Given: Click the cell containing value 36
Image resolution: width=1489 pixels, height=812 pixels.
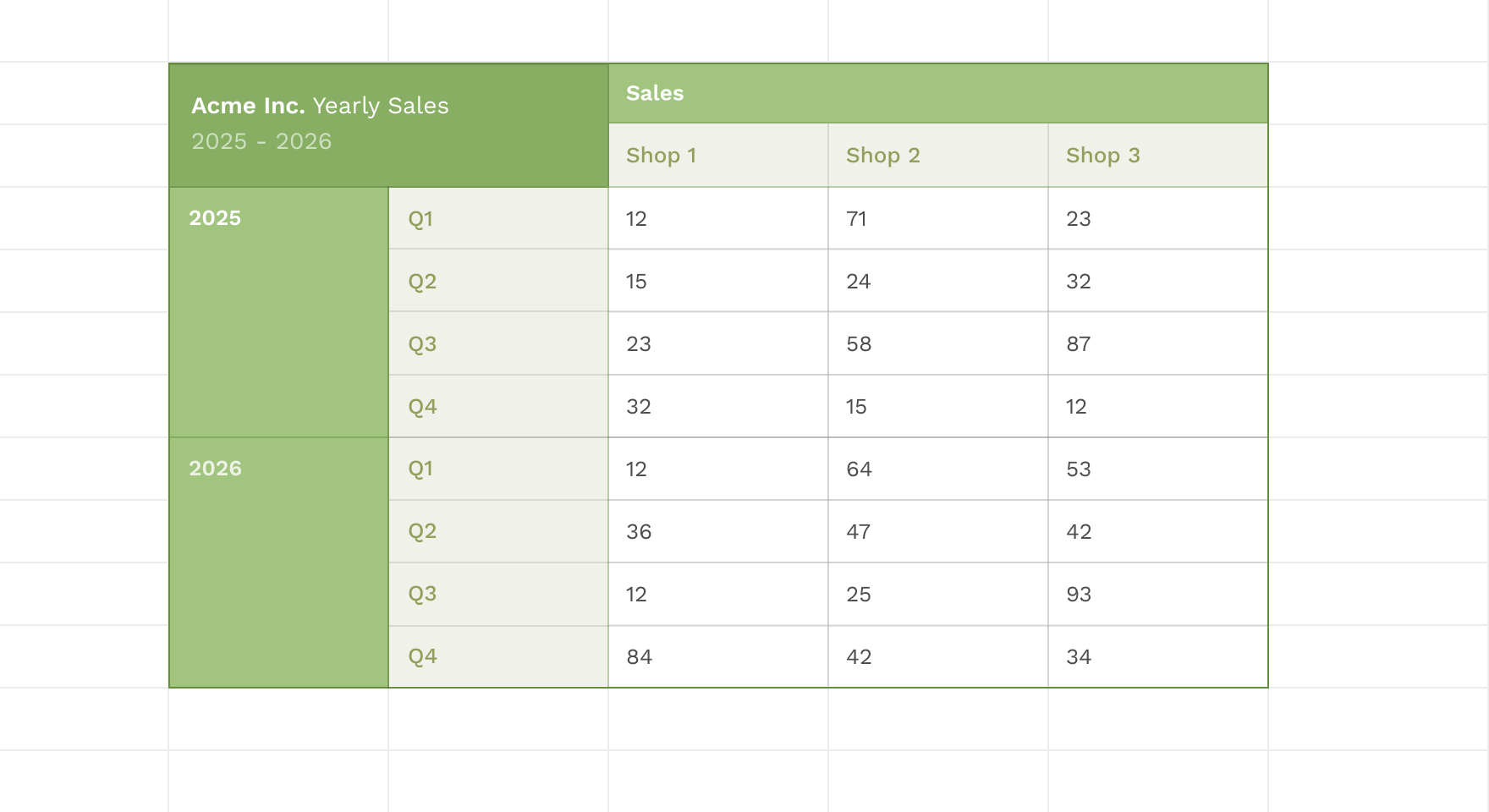Looking at the screenshot, I should coord(718,531).
